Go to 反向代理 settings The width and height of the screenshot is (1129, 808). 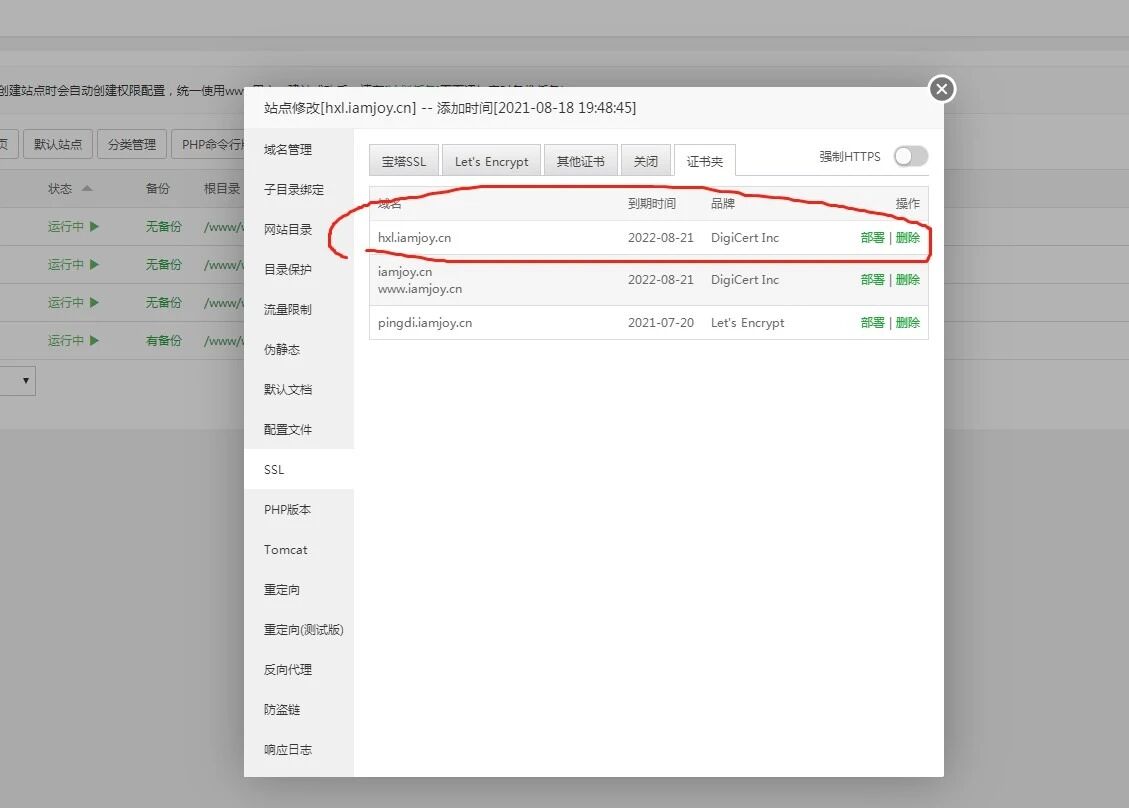(288, 669)
